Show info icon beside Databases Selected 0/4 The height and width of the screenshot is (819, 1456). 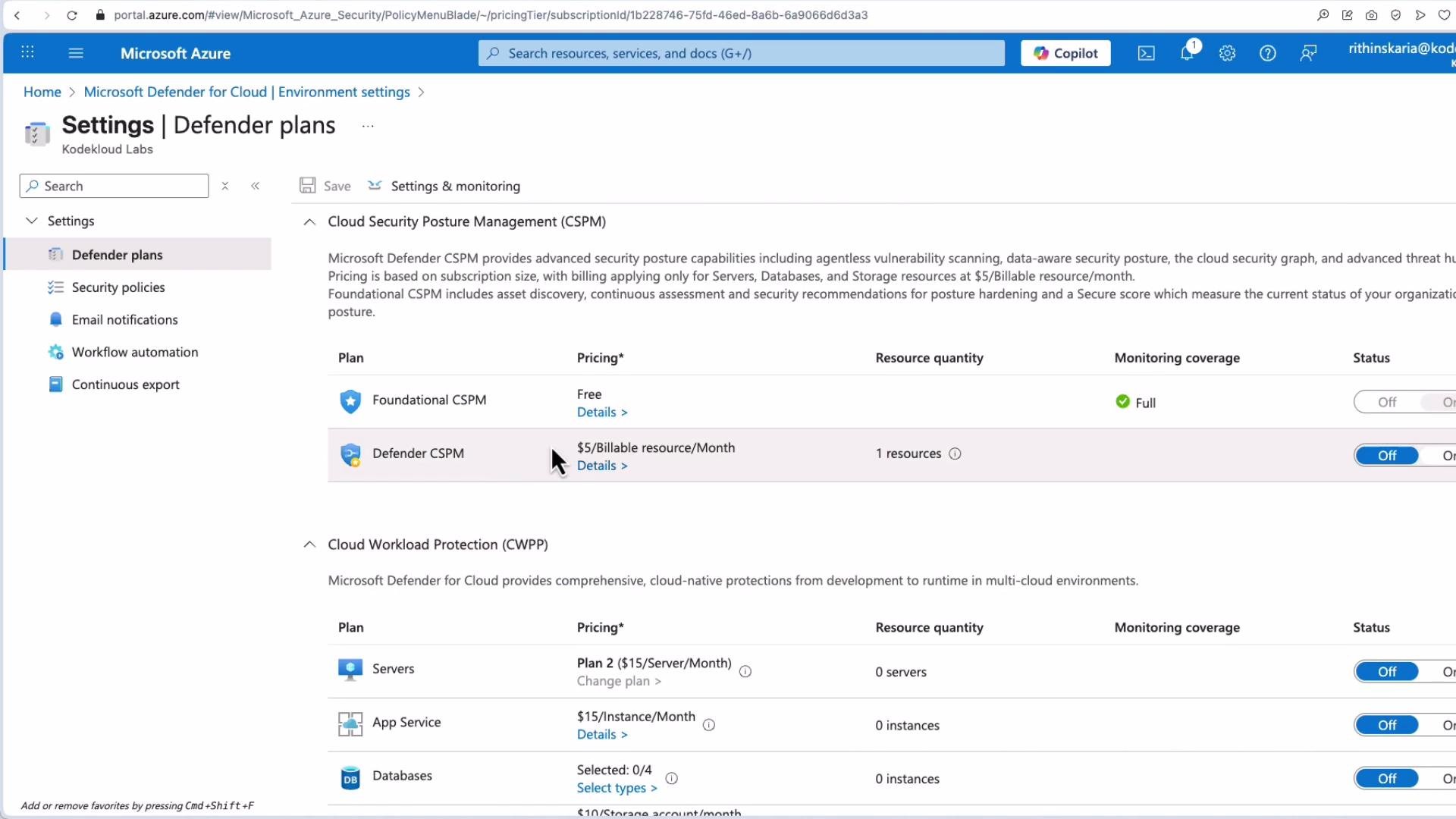point(671,778)
